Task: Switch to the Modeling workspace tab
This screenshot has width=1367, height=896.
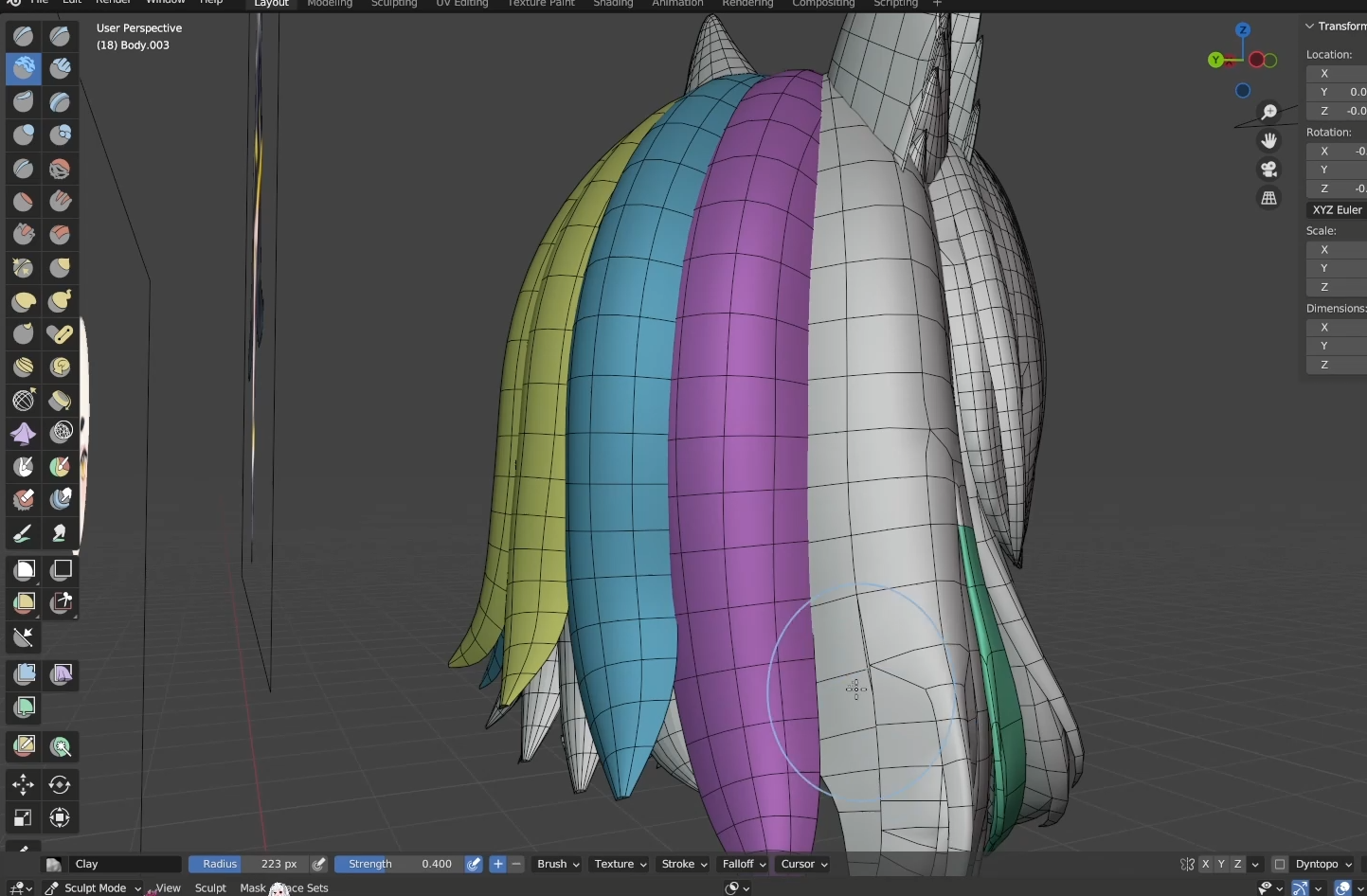Action: (330, 4)
